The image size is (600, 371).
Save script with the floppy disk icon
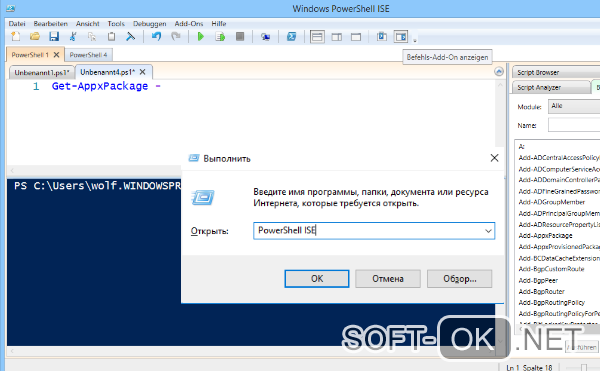point(54,37)
